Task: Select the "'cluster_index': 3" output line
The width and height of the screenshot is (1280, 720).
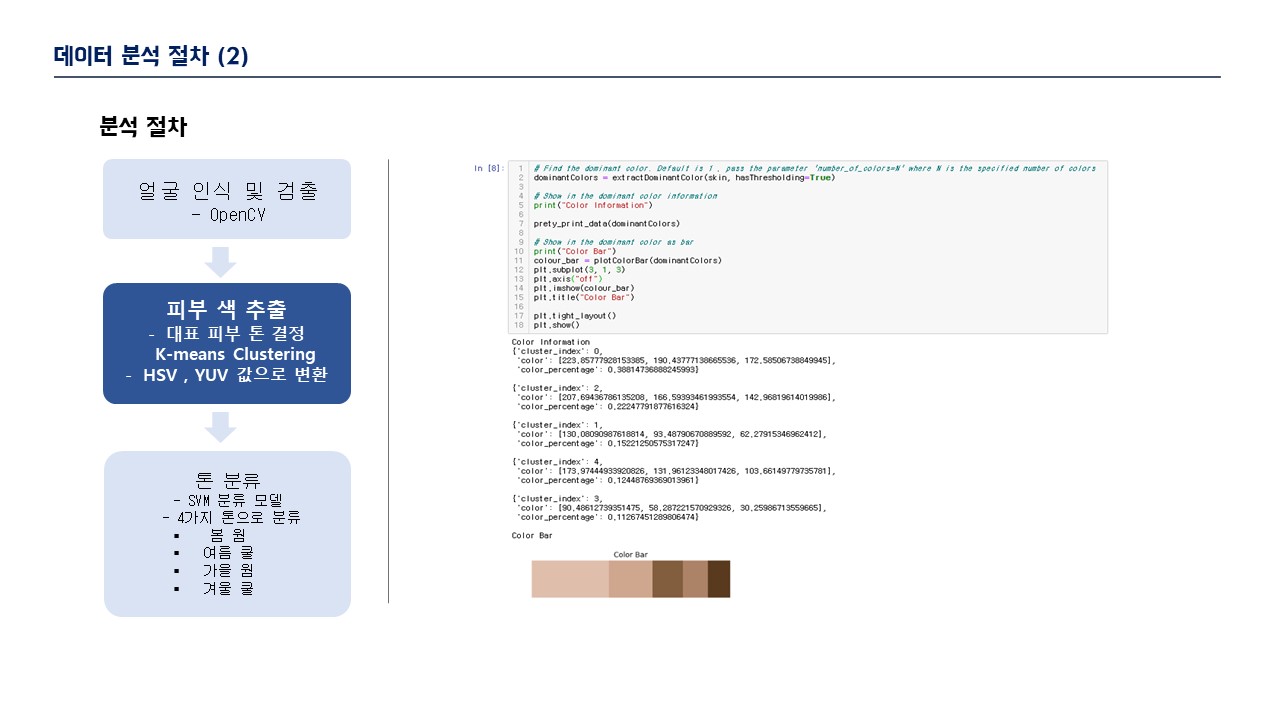Action: pyautogui.click(x=557, y=498)
